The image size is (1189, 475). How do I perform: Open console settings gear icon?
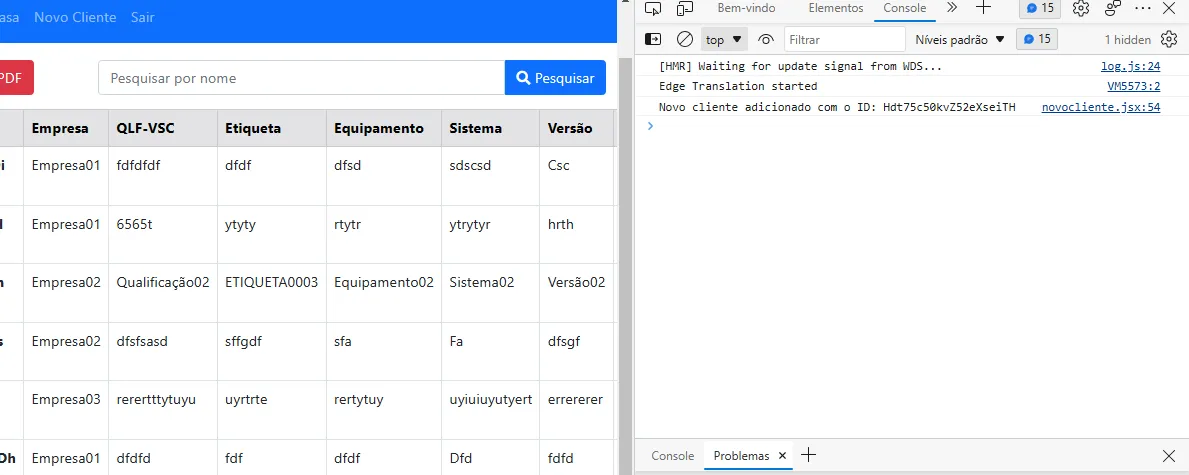tap(1169, 39)
